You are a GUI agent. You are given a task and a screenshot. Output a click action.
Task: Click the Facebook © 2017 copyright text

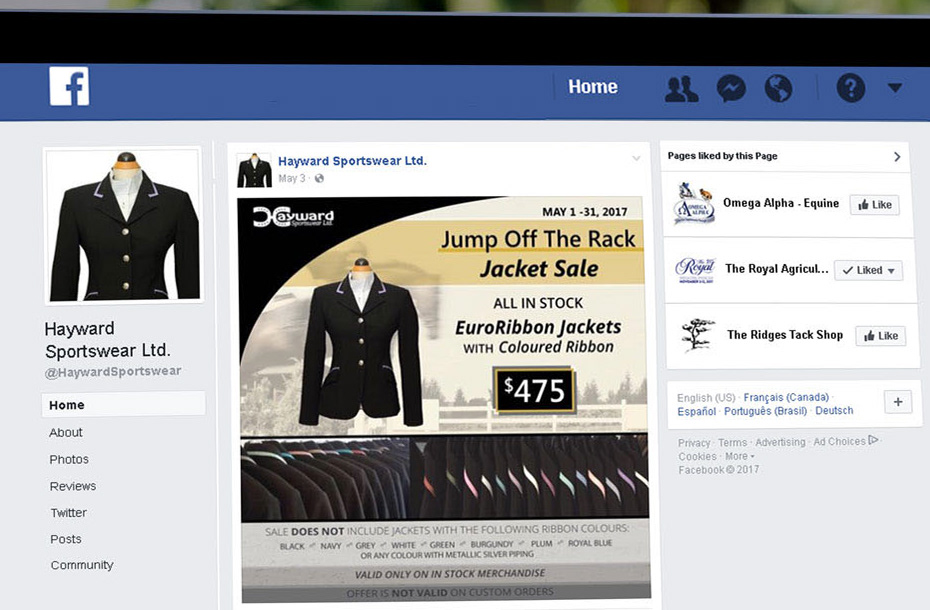click(718, 470)
